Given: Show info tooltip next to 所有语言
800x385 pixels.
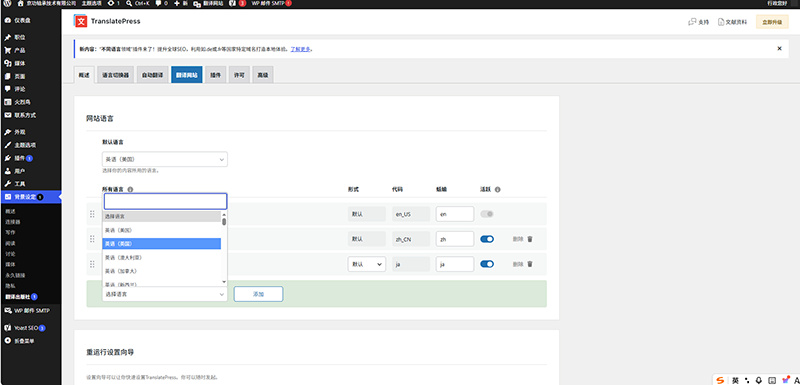Looking at the screenshot, I should coord(130,189).
